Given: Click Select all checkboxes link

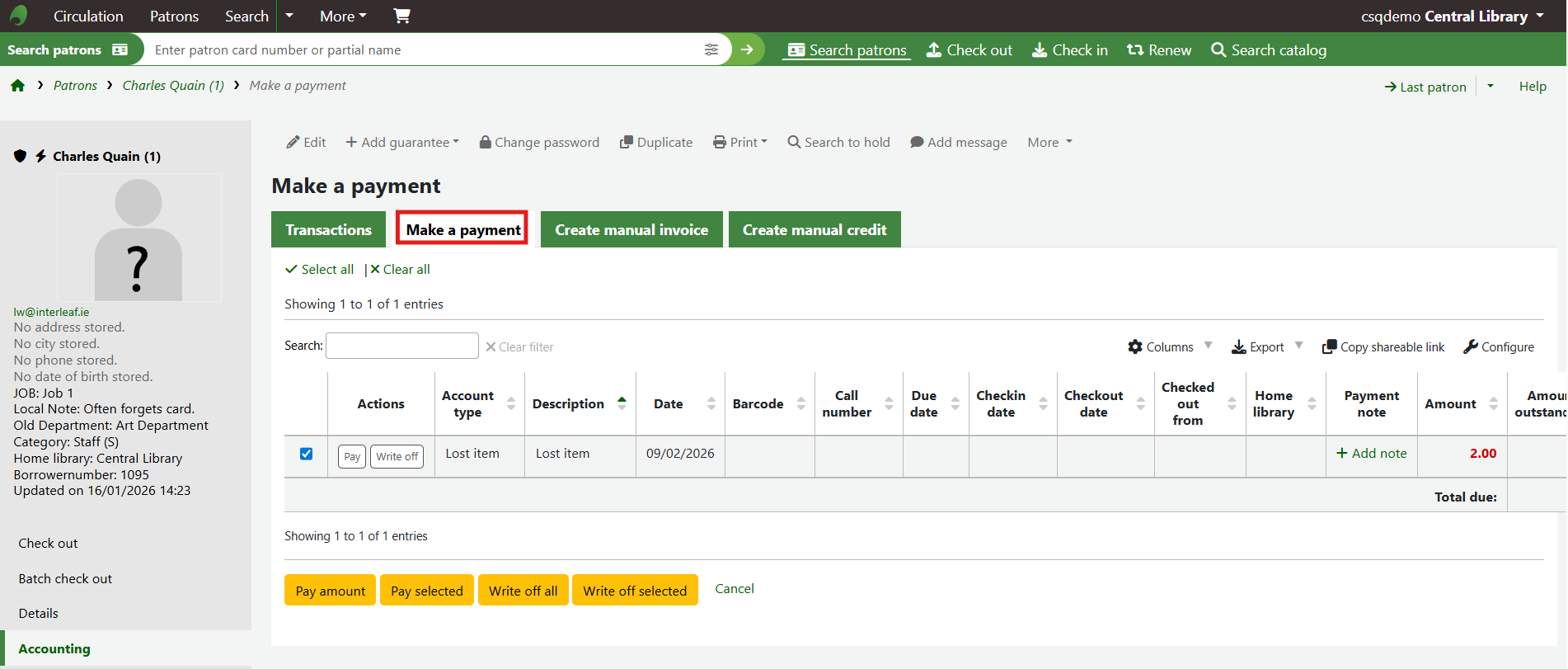Looking at the screenshot, I should (x=320, y=270).
